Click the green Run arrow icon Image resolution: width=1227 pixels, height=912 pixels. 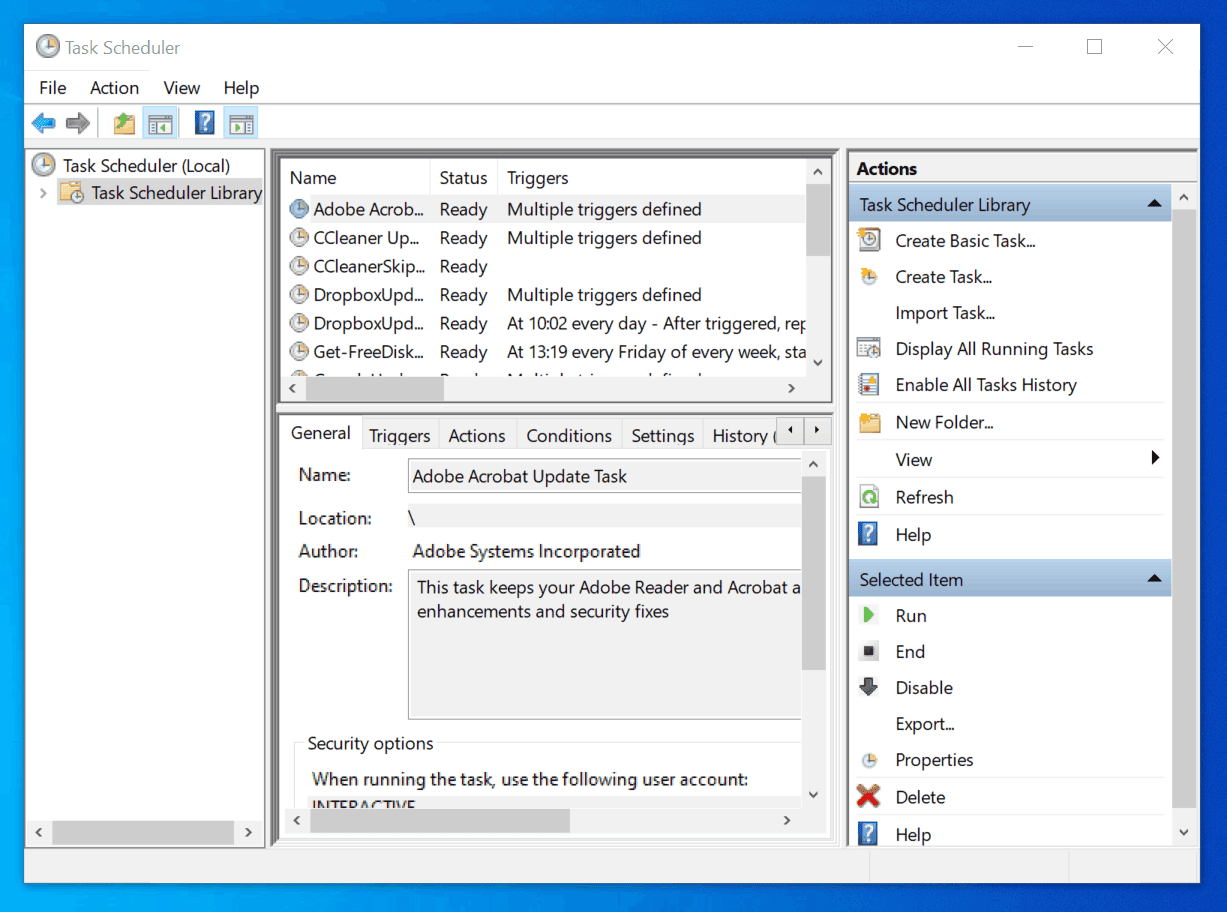point(870,616)
